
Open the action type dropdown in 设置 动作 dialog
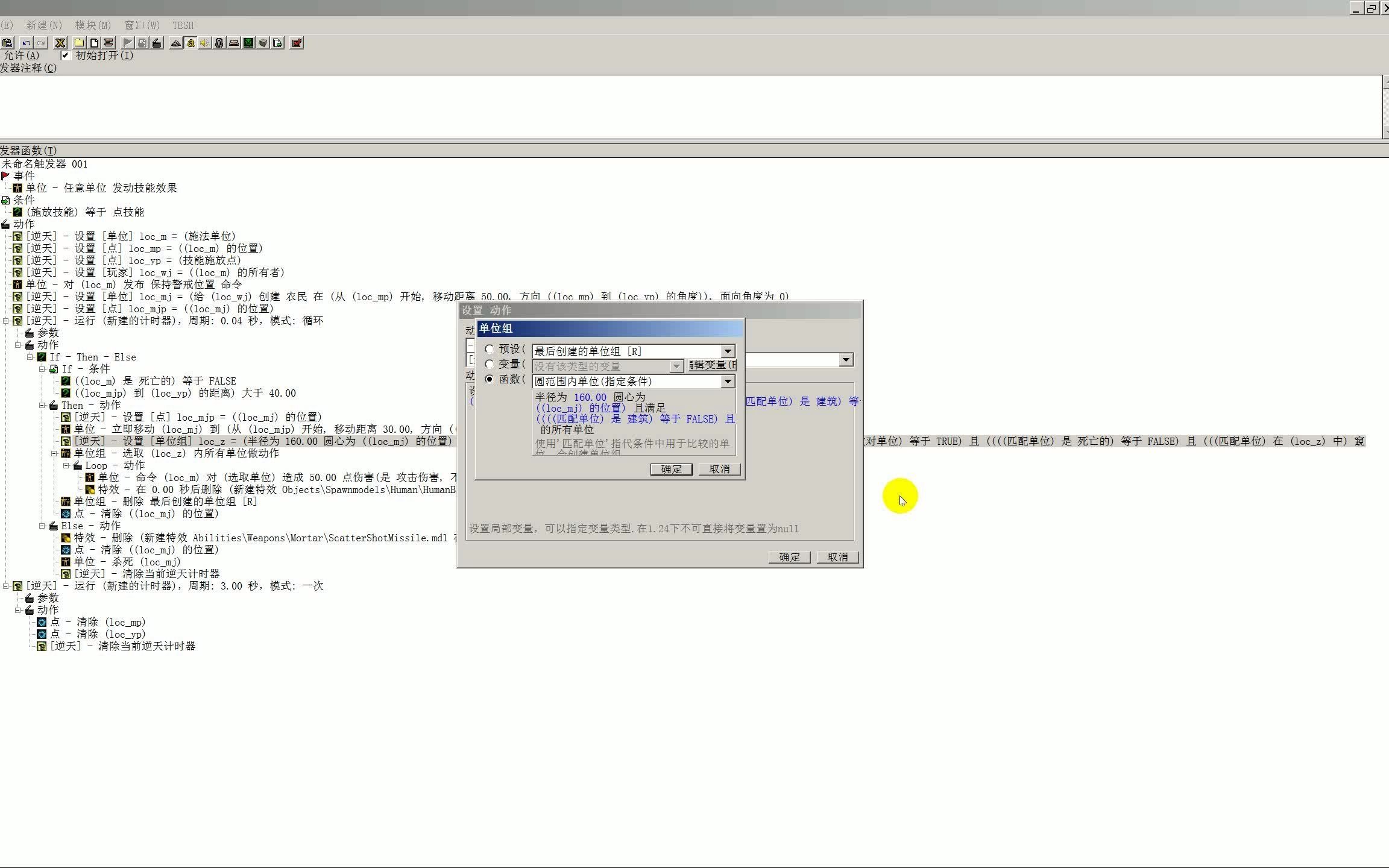coord(846,360)
